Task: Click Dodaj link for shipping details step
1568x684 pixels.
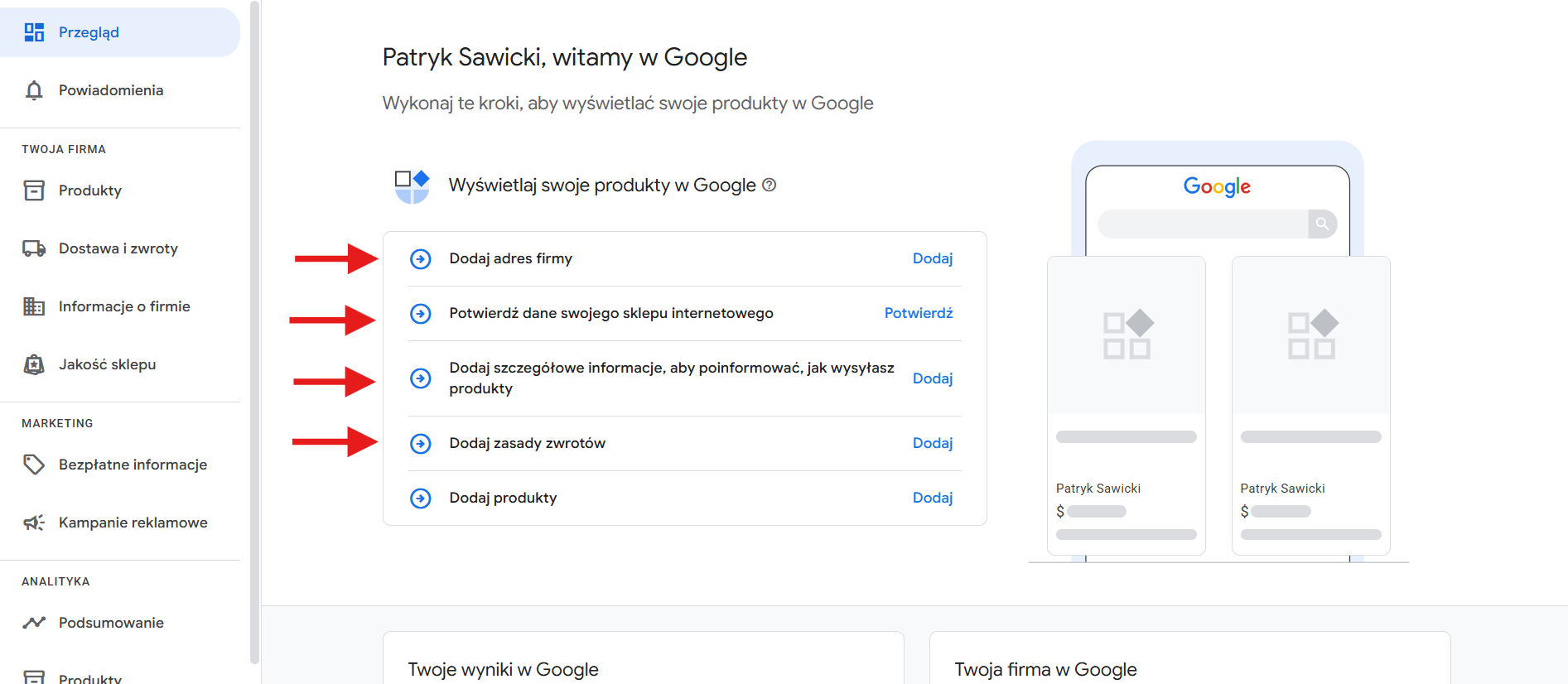Action: (933, 378)
